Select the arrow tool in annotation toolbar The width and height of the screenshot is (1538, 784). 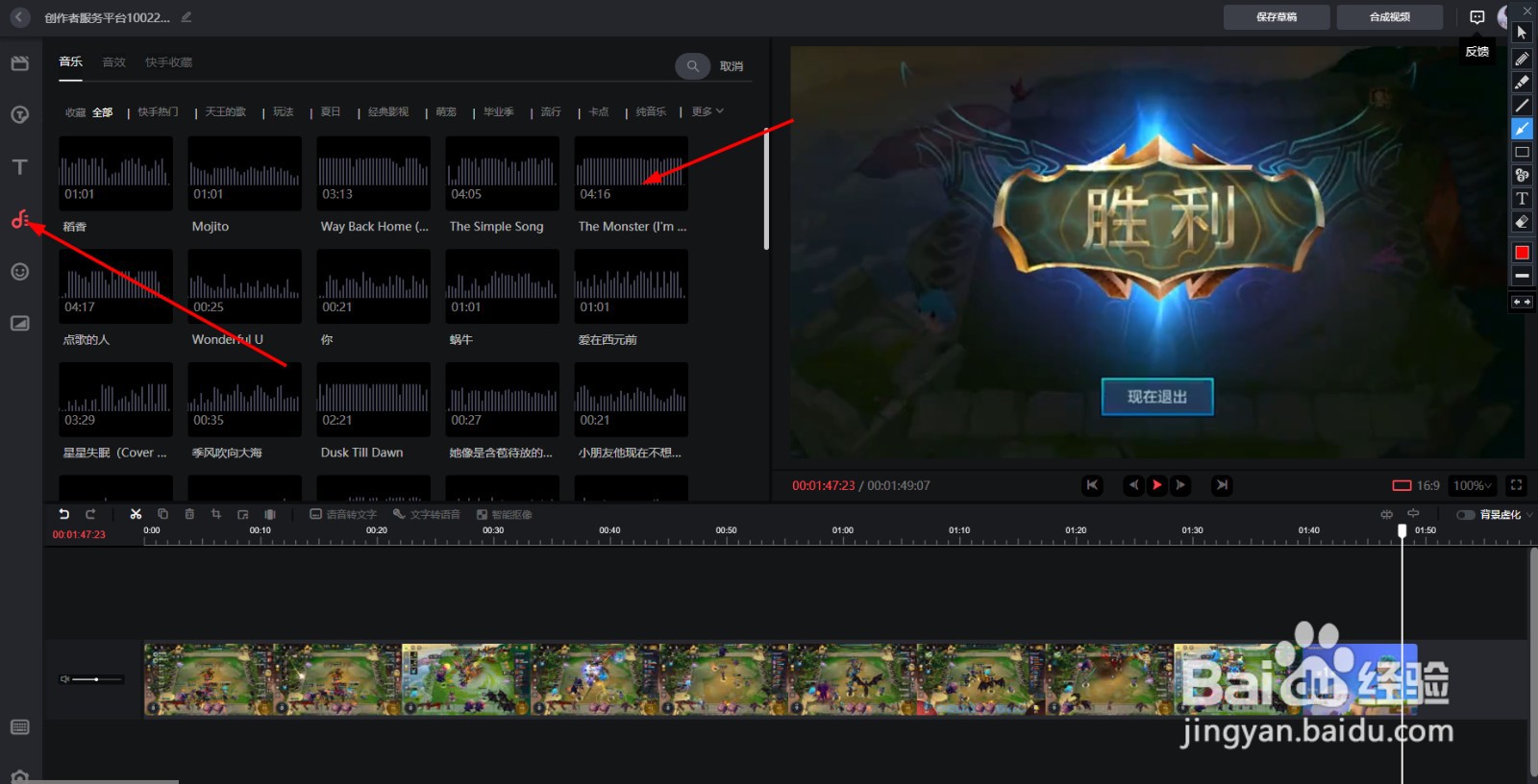coord(1522,129)
